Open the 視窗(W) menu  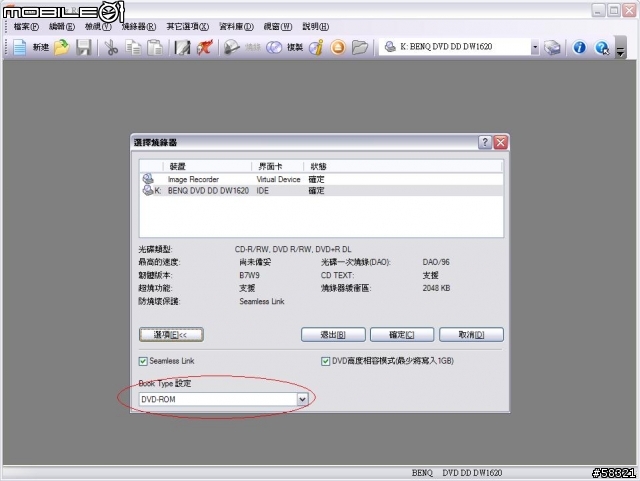(x=278, y=27)
